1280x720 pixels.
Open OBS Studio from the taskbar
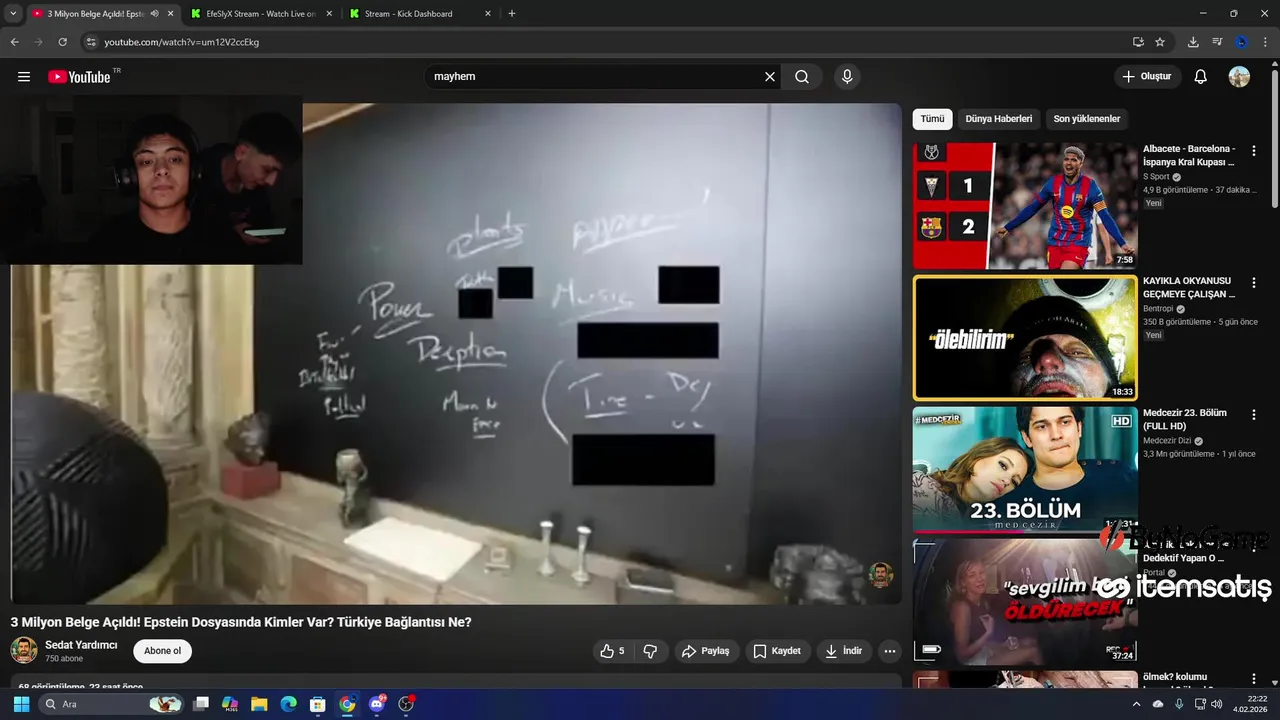coord(406,704)
